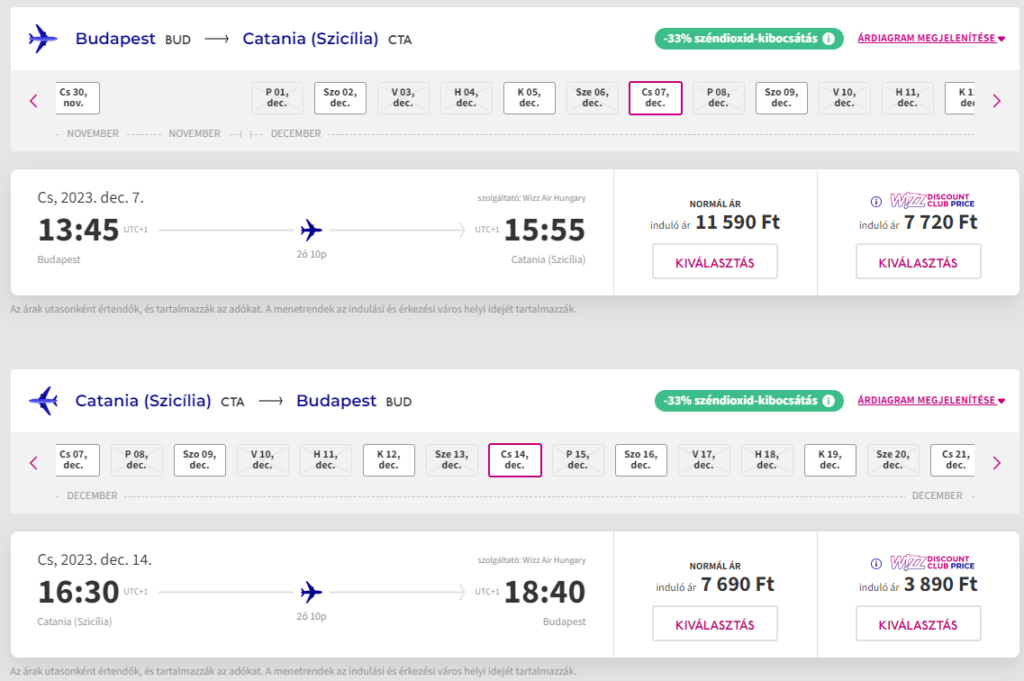Viewport: 1024px width, 681px height.
Task: Choose return normal price 7 690 Ft
Action: [714, 624]
